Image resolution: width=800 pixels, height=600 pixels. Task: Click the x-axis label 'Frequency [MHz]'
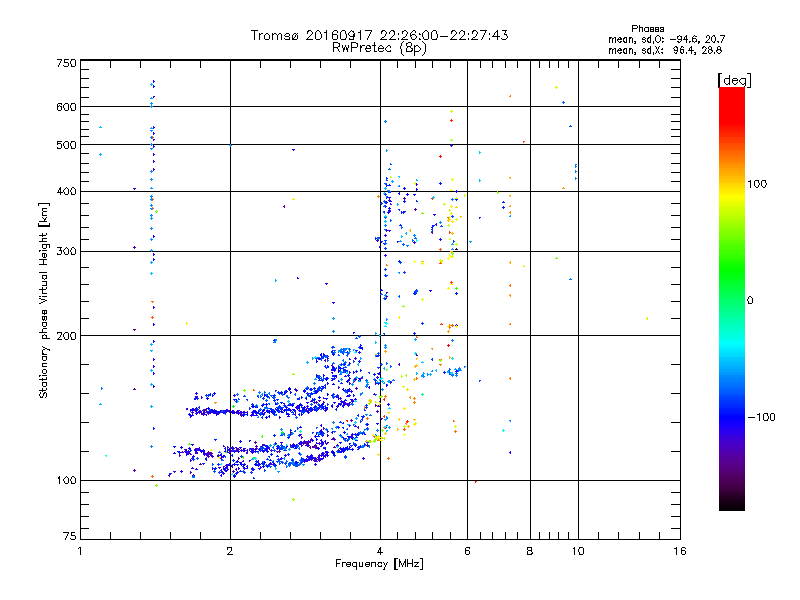click(x=379, y=564)
